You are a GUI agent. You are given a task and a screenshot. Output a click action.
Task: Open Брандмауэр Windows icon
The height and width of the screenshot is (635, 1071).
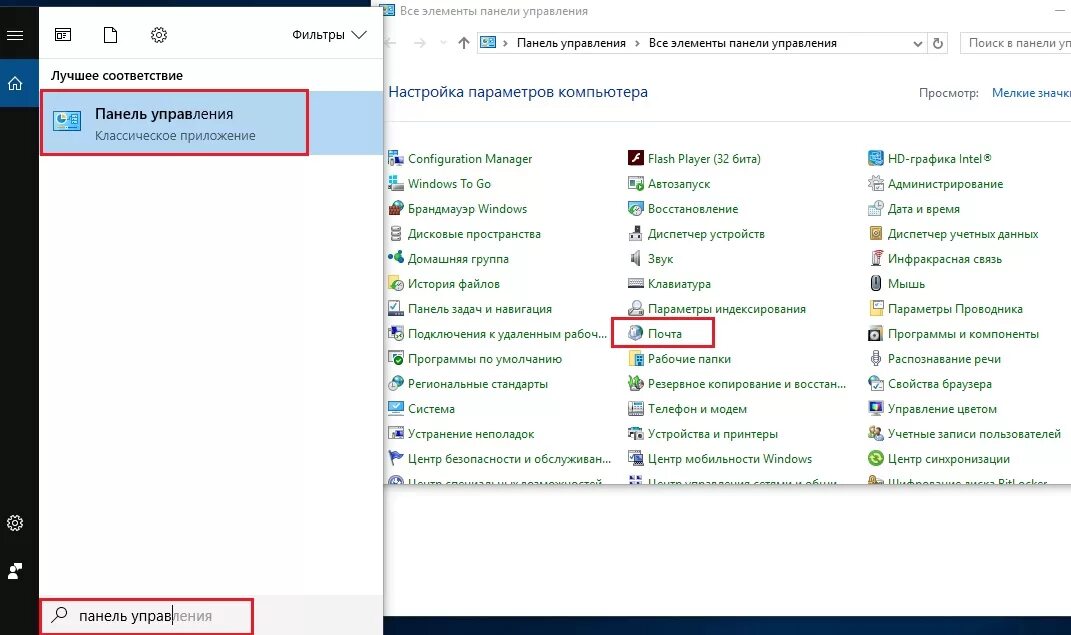tap(395, 208)
